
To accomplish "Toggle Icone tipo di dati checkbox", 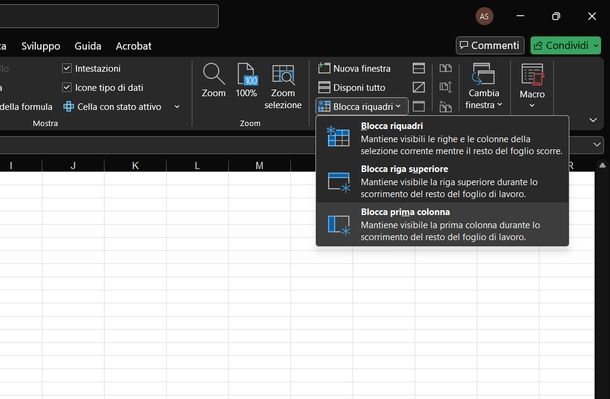I will click(x=67, y=88).
